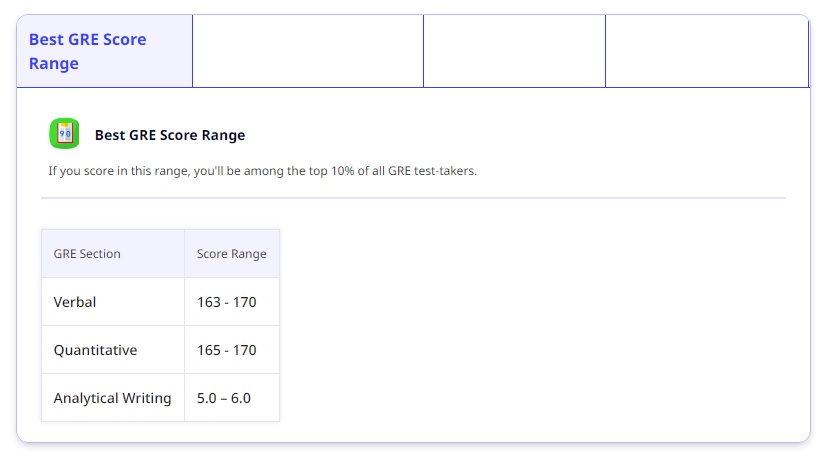Screen dimensions: 821x457
Task: Click 'GRE test-takers' at the sentence end
Action: pyautogui.click(x=431, y=171)
